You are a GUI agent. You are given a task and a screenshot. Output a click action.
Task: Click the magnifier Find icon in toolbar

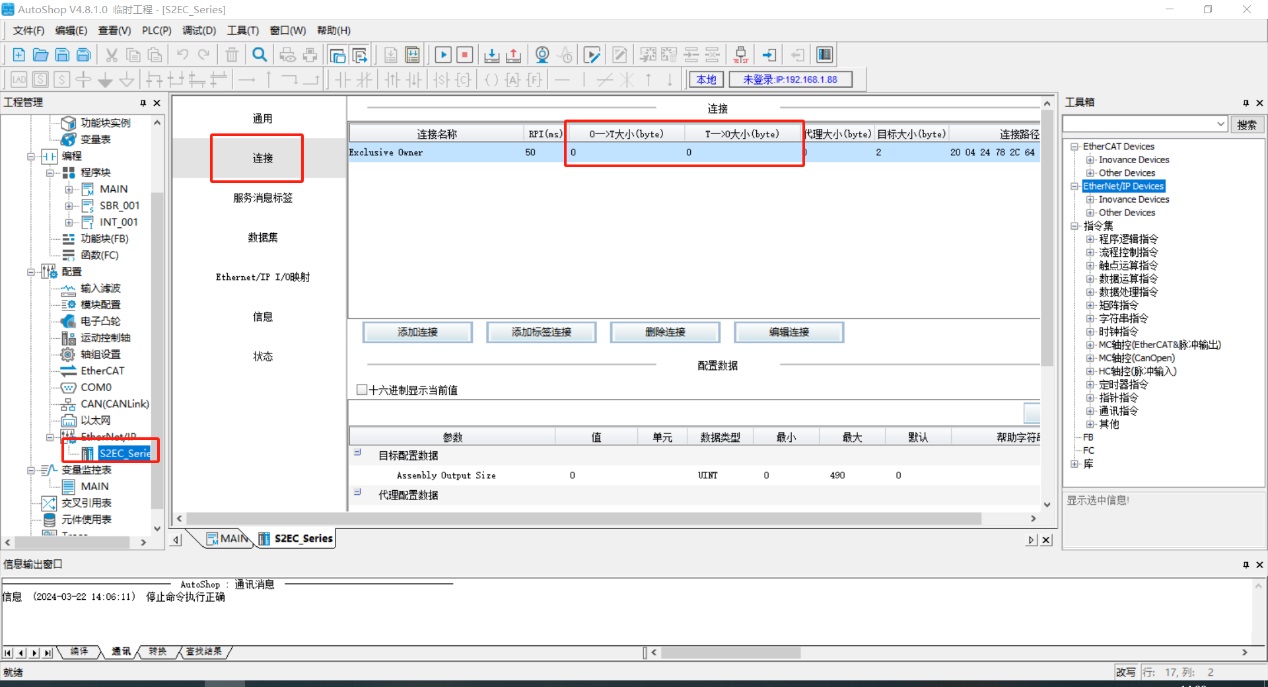(x=259, y=55)
